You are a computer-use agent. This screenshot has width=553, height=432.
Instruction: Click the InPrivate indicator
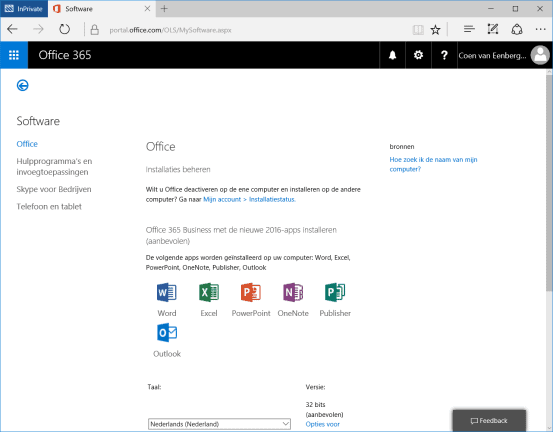point(24,9)
